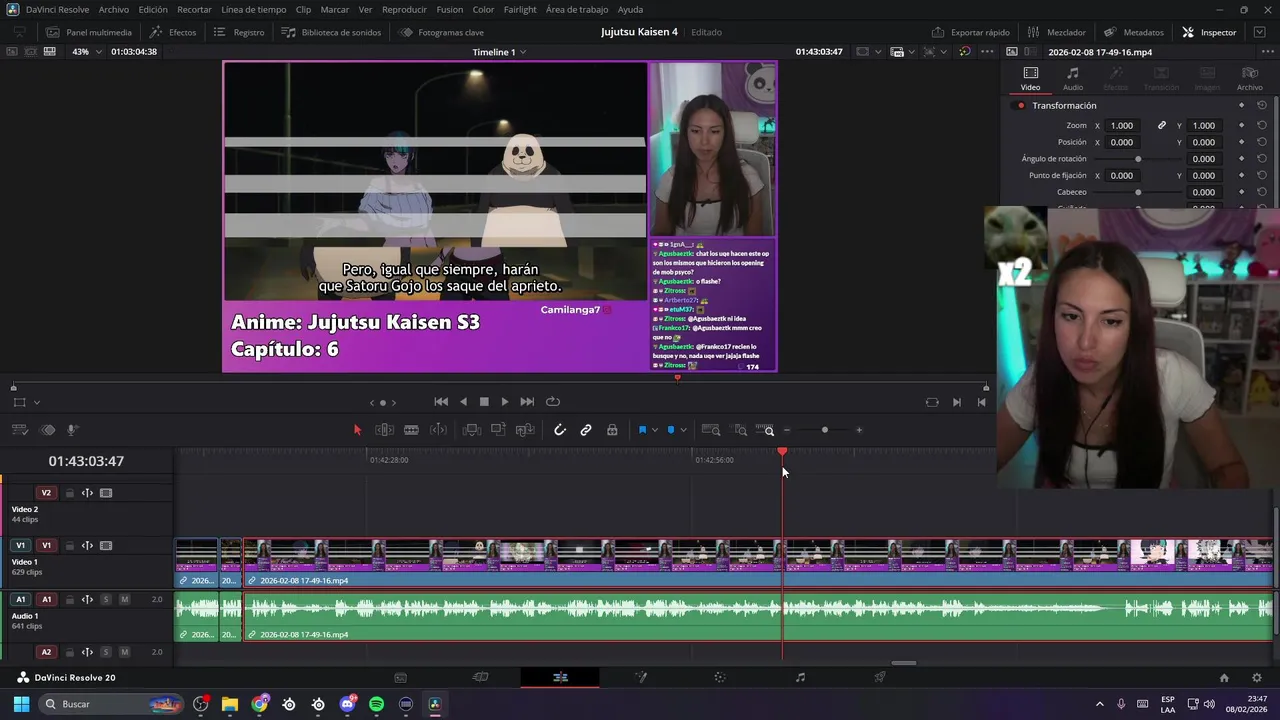
Task: Click Exportar rápido button
Action: pos(970,32)
